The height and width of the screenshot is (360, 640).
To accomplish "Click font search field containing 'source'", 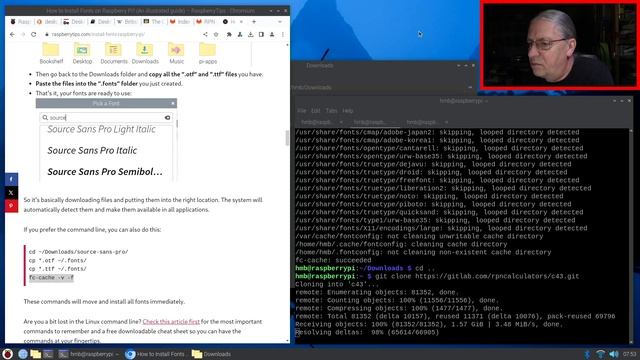I will (x=106, y=118).
